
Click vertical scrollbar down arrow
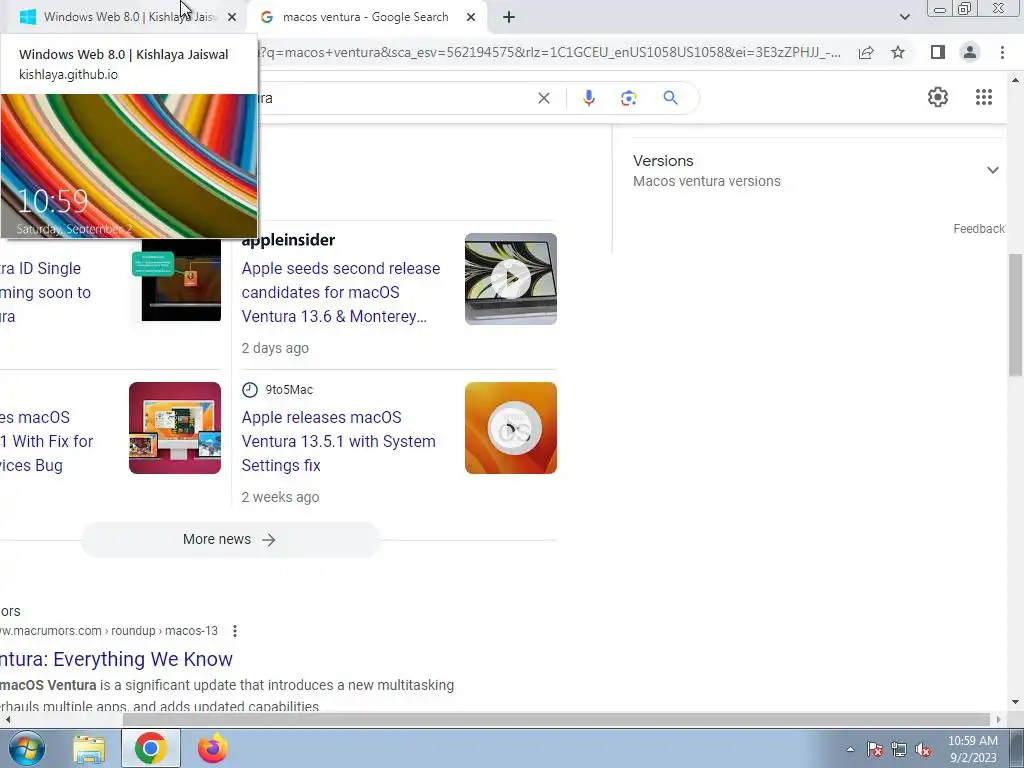click(1015, 703)
